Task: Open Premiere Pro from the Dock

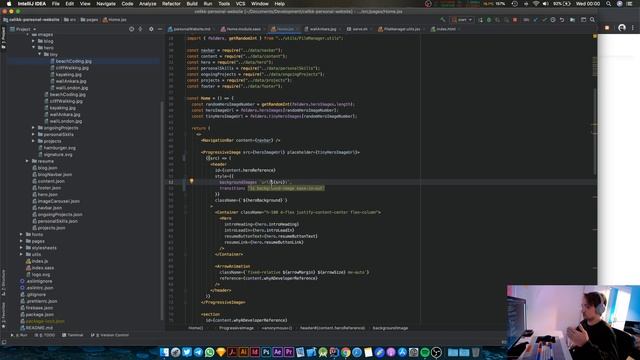Action: click(289, 352)
